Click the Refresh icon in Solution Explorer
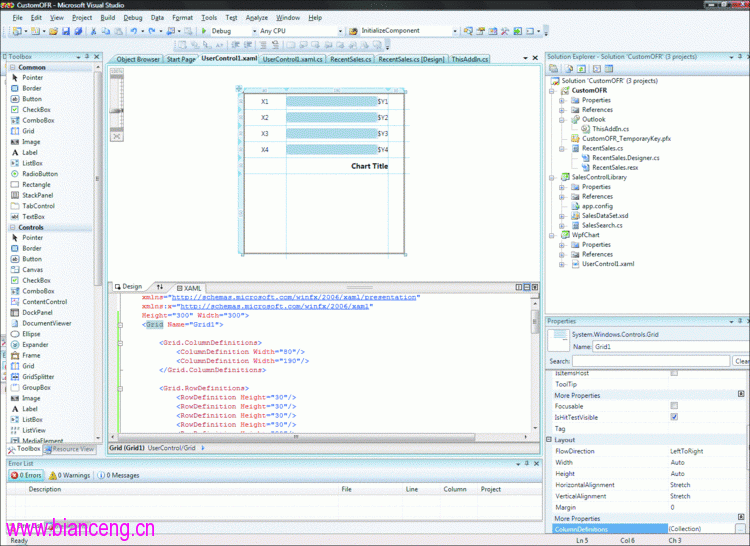This screenshot has height=546, width=750. (x=581, y=69)
